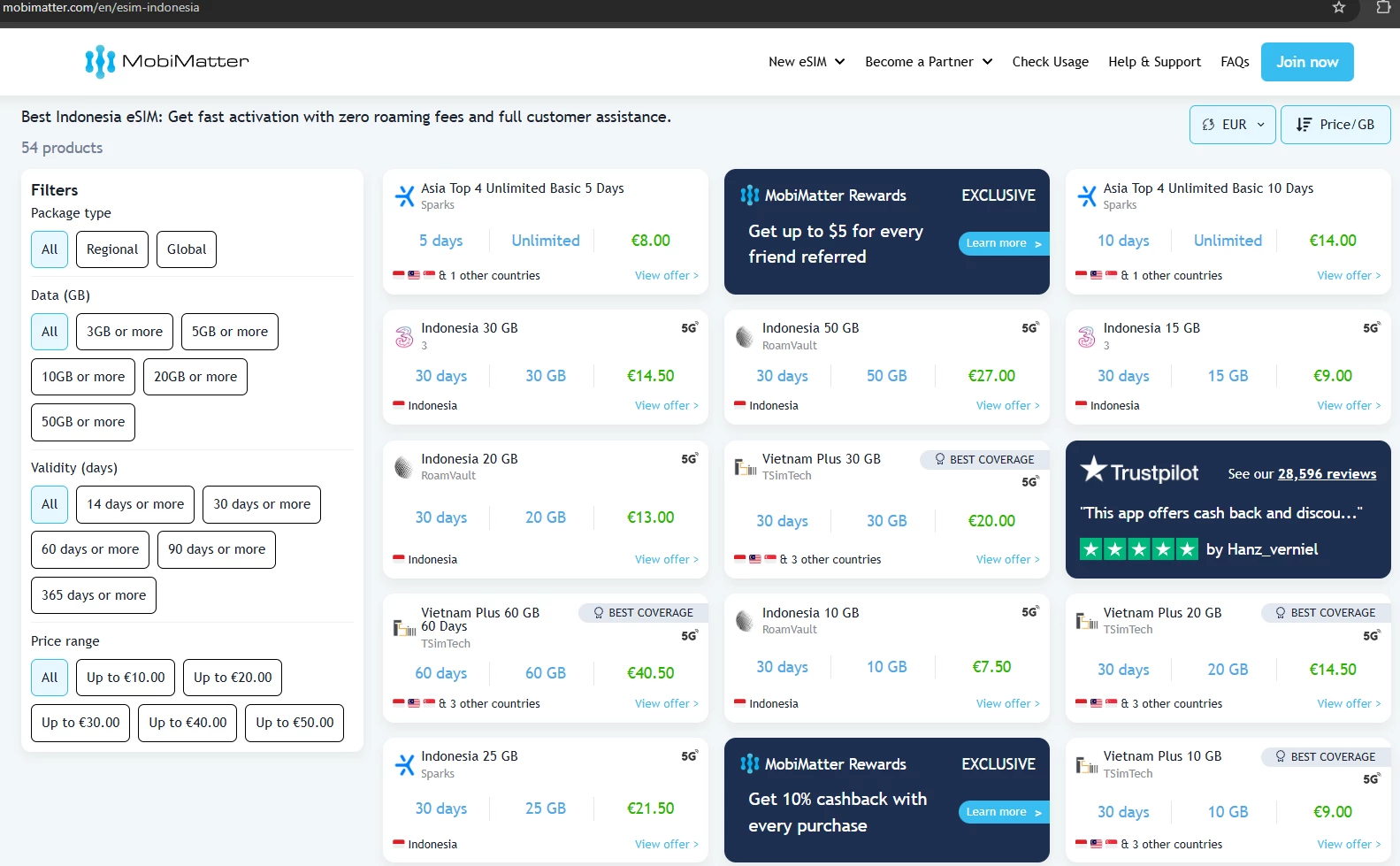Click the 3 carrier logo on Indonesia 30 GB
This screenshot has height=866, width=1400.
click(405, 337)
